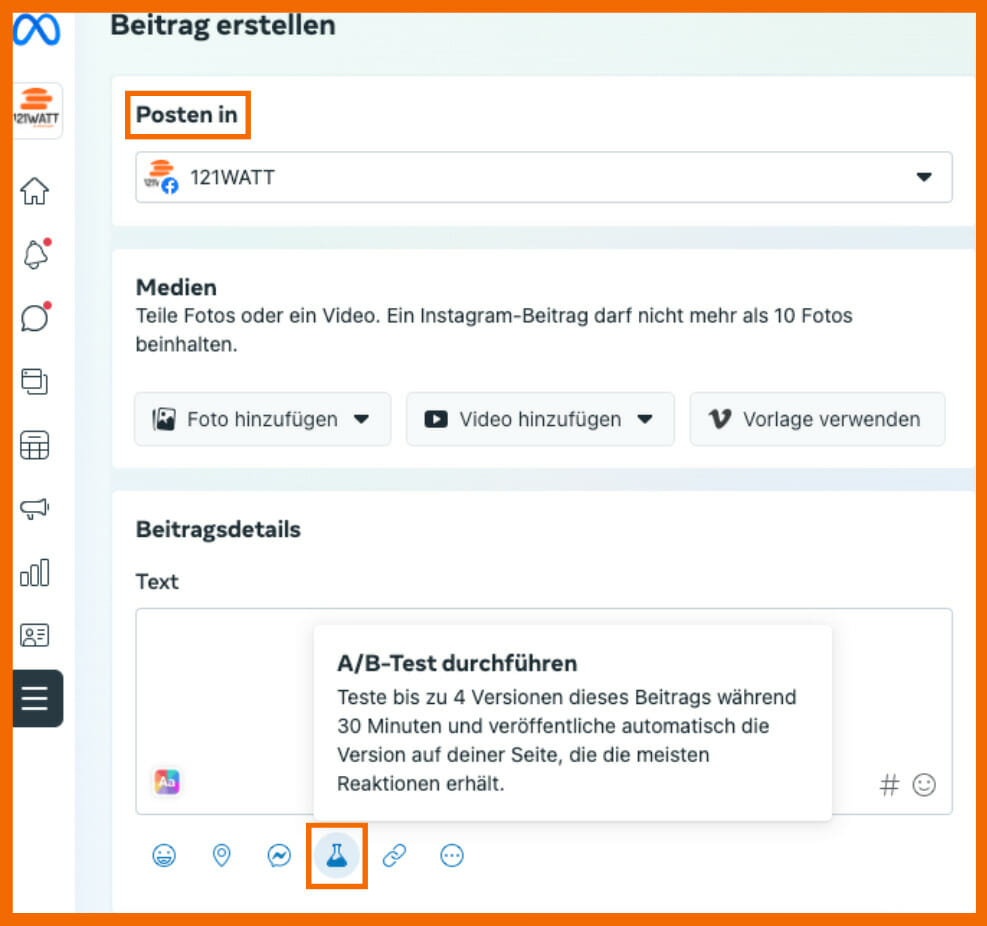The image size is (987, 926).
Task: Open the emoji picker below the text box
Action: (x=164, y=855)
